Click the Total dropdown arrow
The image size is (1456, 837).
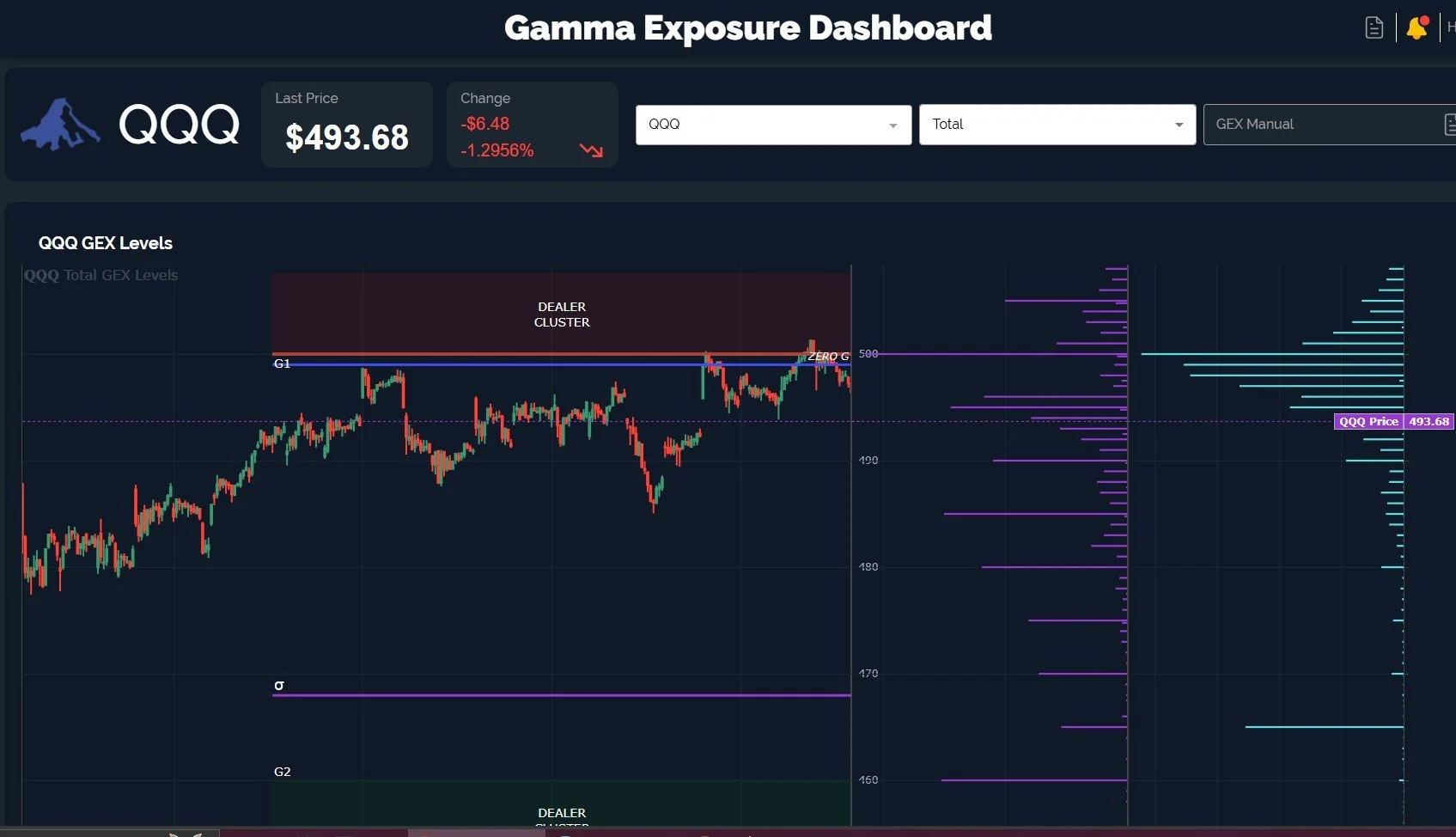tap(1179, 125)
